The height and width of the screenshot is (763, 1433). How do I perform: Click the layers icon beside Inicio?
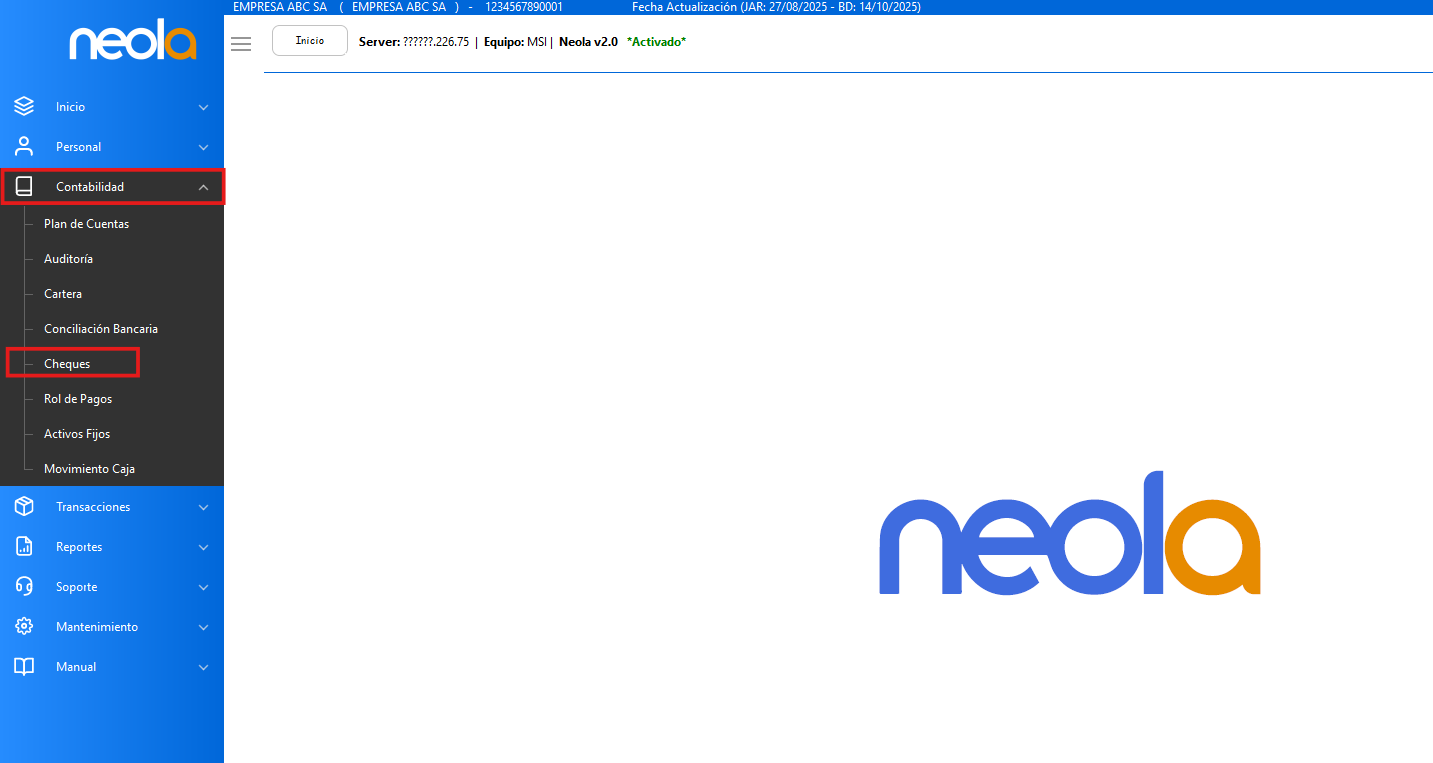[24, 107]
